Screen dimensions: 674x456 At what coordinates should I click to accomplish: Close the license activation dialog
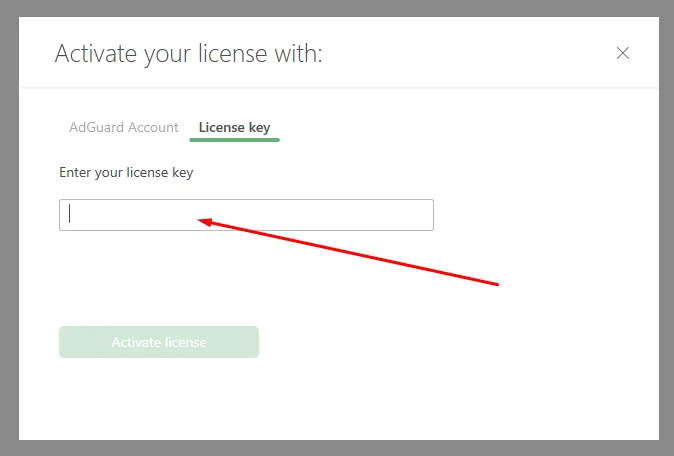click(623, 53)
